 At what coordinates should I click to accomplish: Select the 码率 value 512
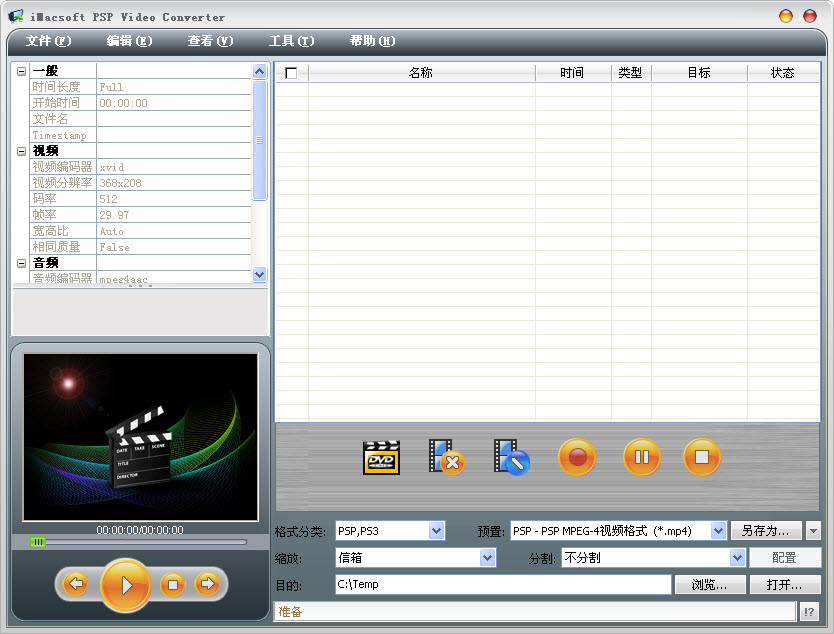[x=173, y=199]
